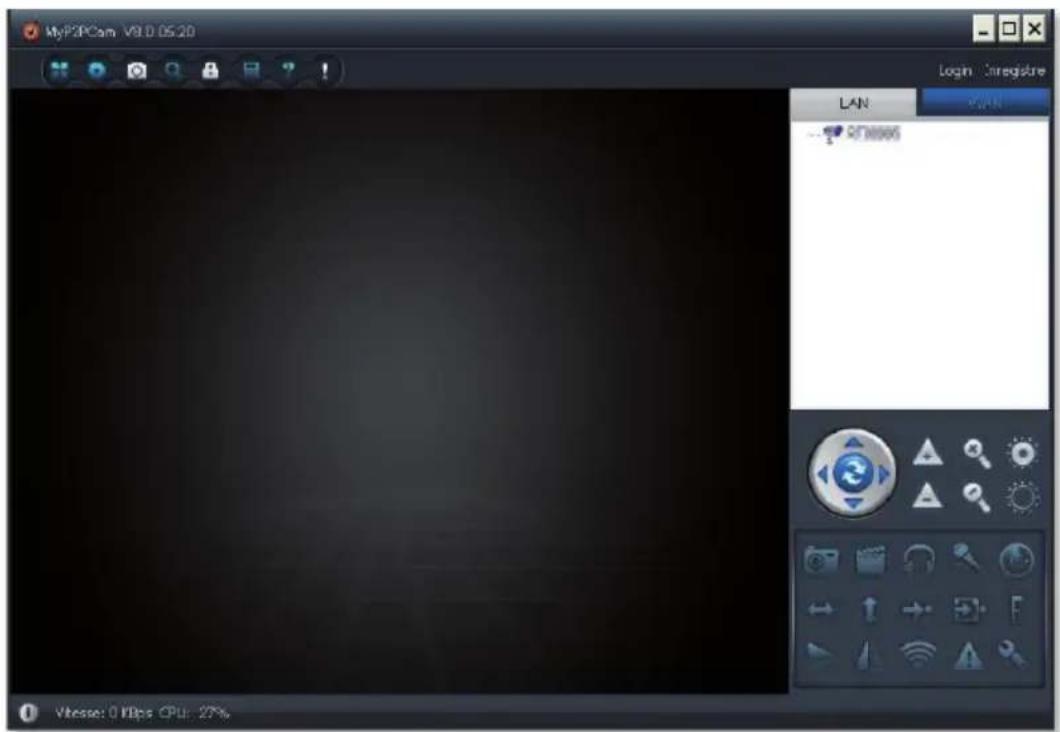Click the arrow-to-dot icon

[x=918, y=610]
